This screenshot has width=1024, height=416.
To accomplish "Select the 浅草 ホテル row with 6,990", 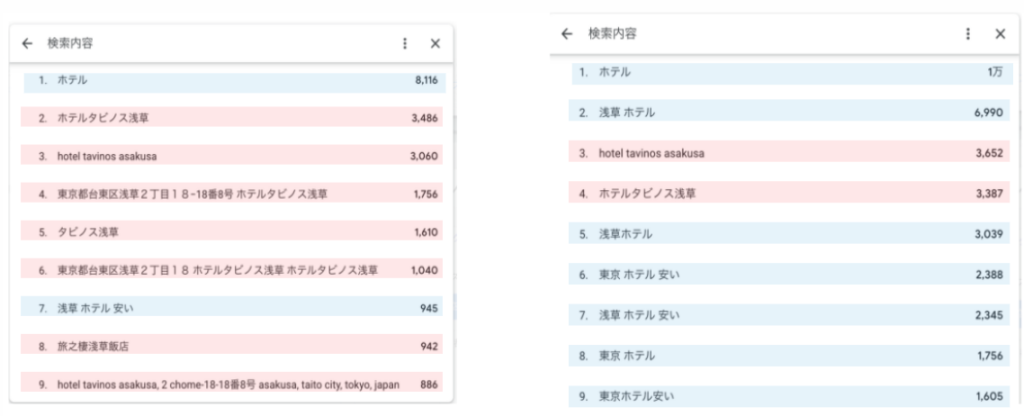I will tap(790, 113).
